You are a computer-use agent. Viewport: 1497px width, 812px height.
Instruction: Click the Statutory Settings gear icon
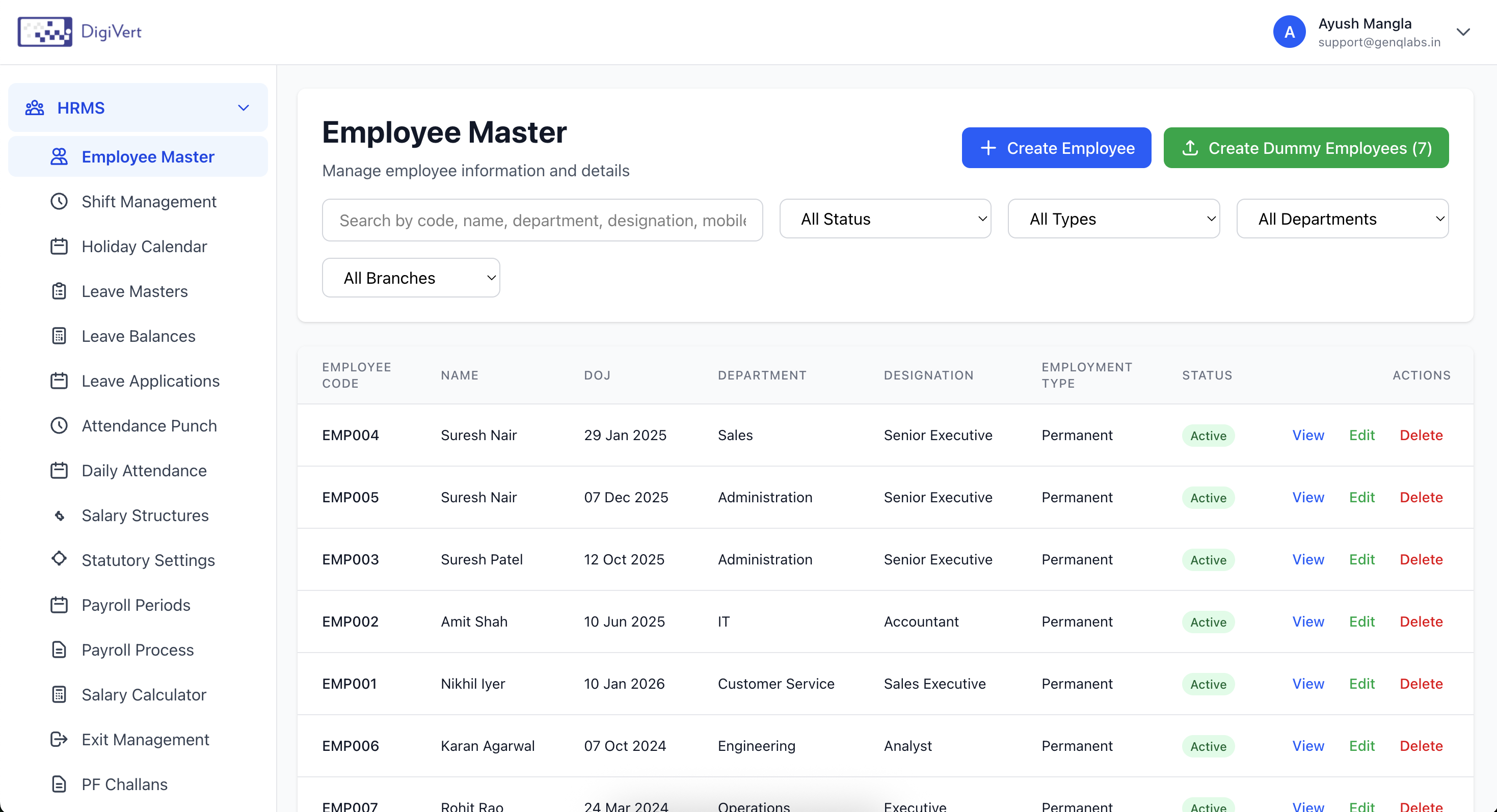59,559
